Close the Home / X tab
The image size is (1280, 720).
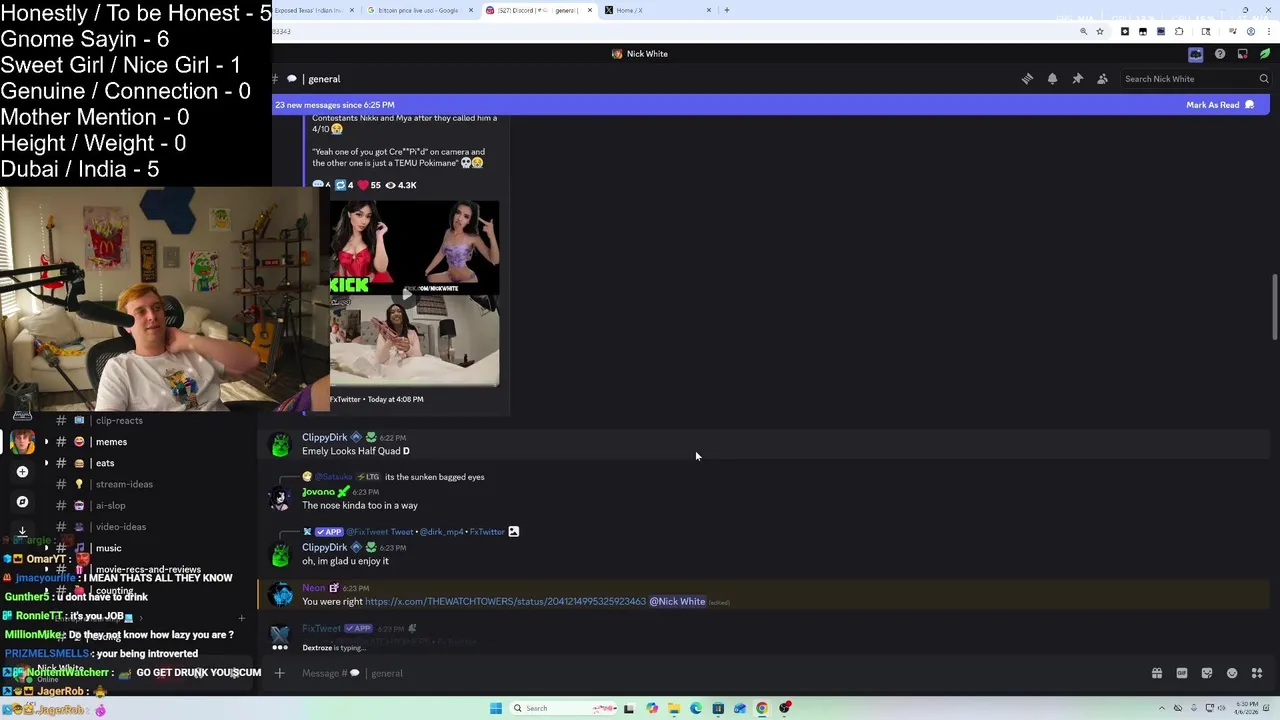tap(709, 10)
